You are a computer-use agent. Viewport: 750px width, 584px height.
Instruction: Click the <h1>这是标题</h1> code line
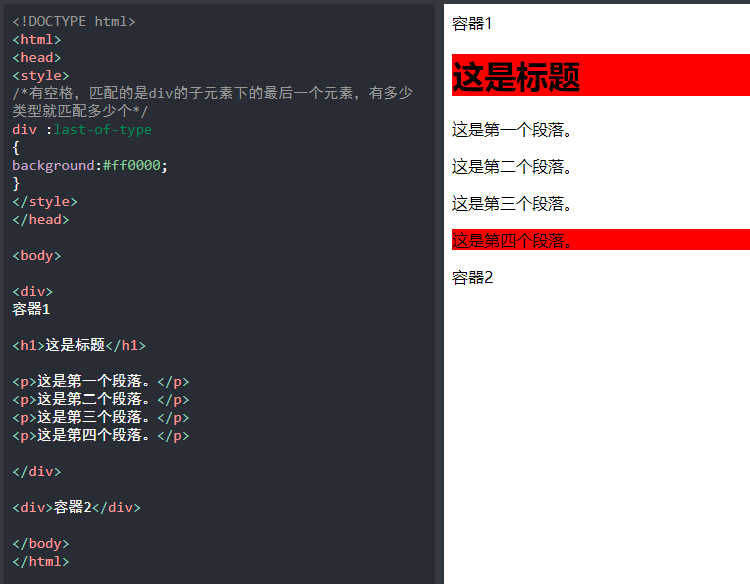tap(79, 345)
